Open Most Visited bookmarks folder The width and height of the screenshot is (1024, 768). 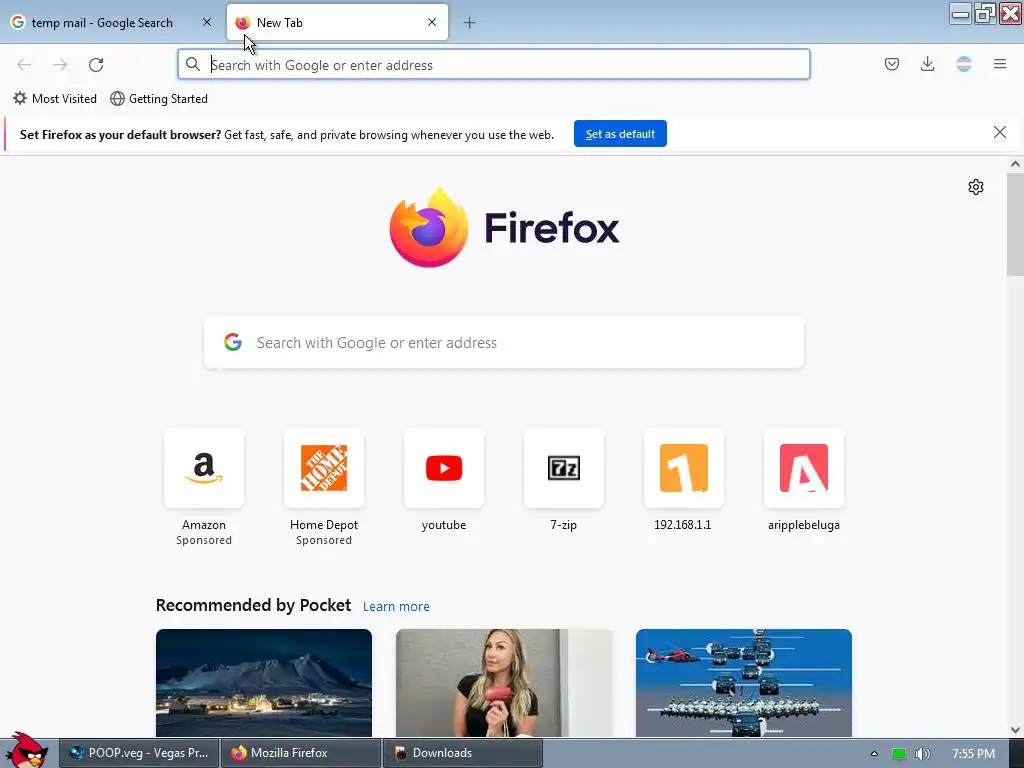[x=55, y=99]
